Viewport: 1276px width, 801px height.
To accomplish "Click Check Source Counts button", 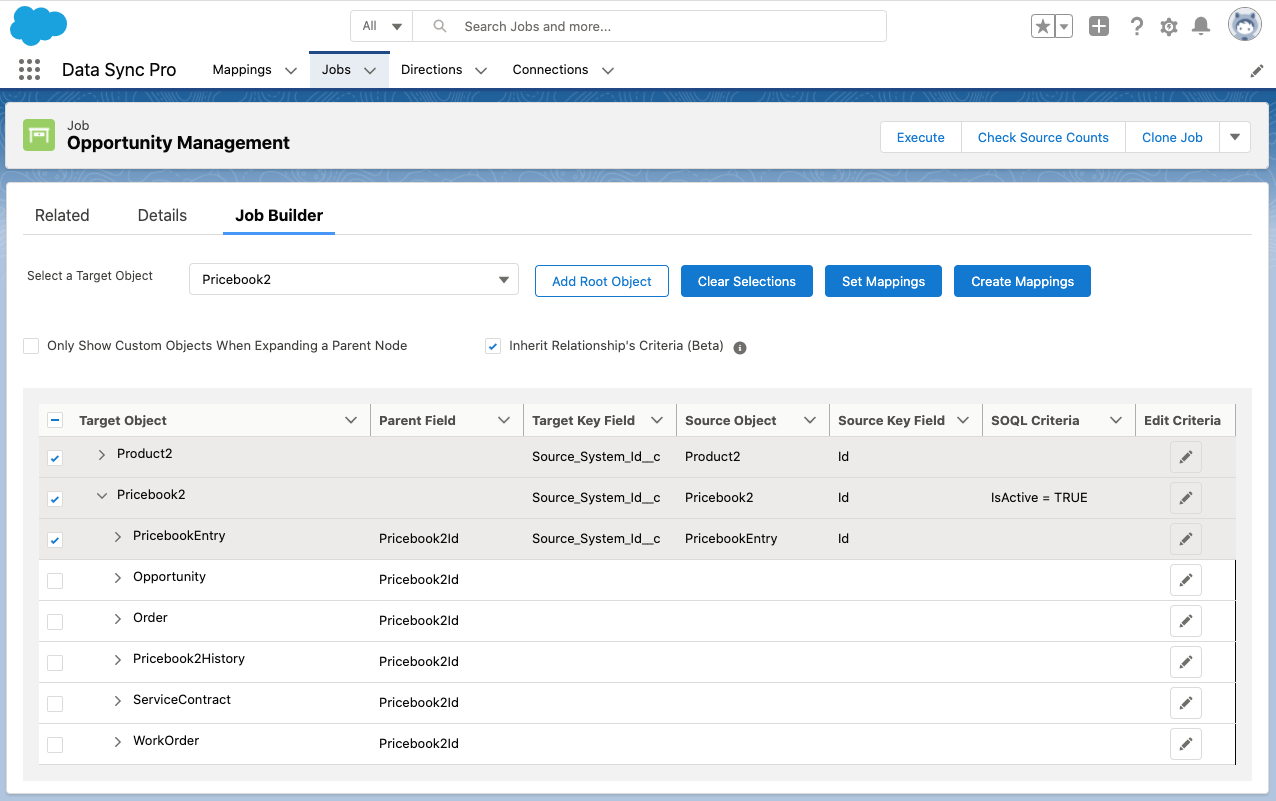I will (1043, 137).
